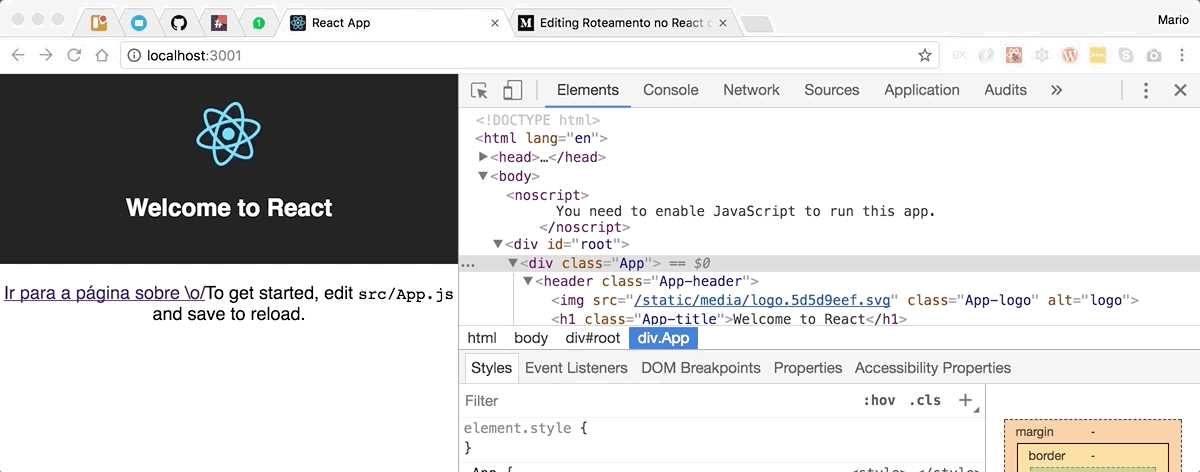Close the DevTools panel

click(x=1180, y=90)
